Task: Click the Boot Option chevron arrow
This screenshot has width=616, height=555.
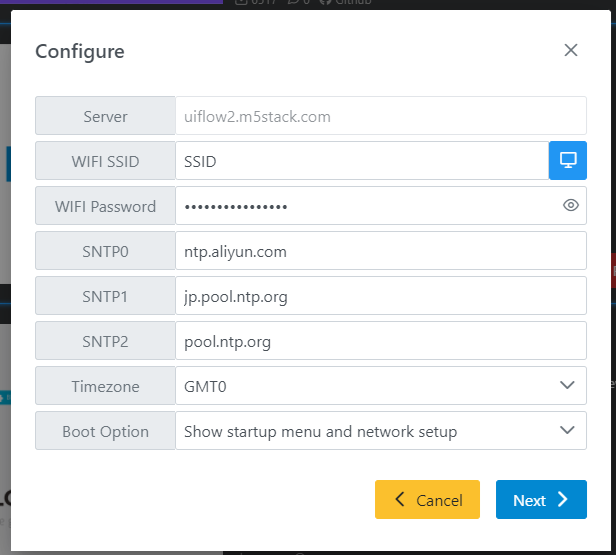Action: pyautogui.click(x=567, y=431)
